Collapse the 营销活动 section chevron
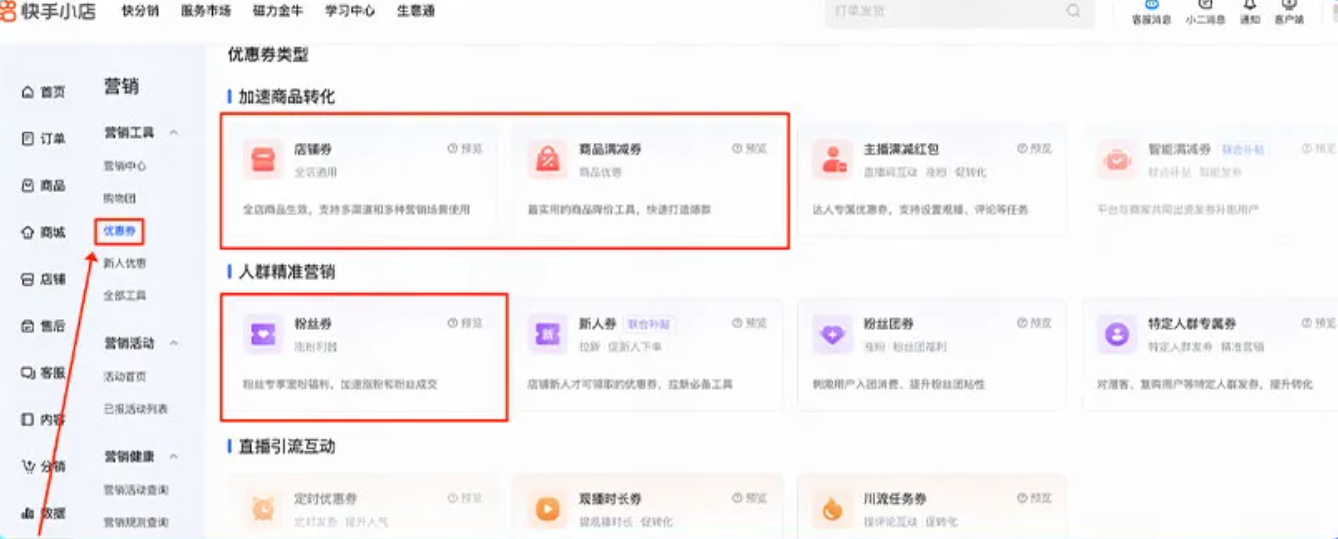Screen dimensions: 1338x539 pyautogui.click(x=174, y=343)
